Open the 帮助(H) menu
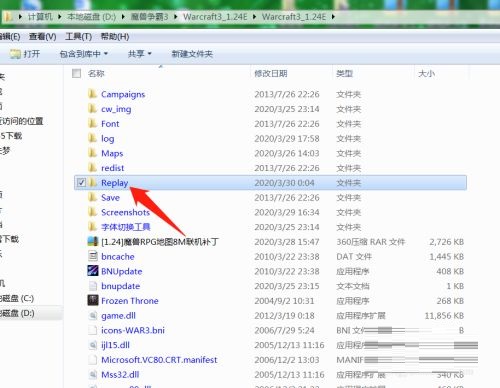Image resolution: width=500 pixels, height=388 pixels. pos(115,36)
